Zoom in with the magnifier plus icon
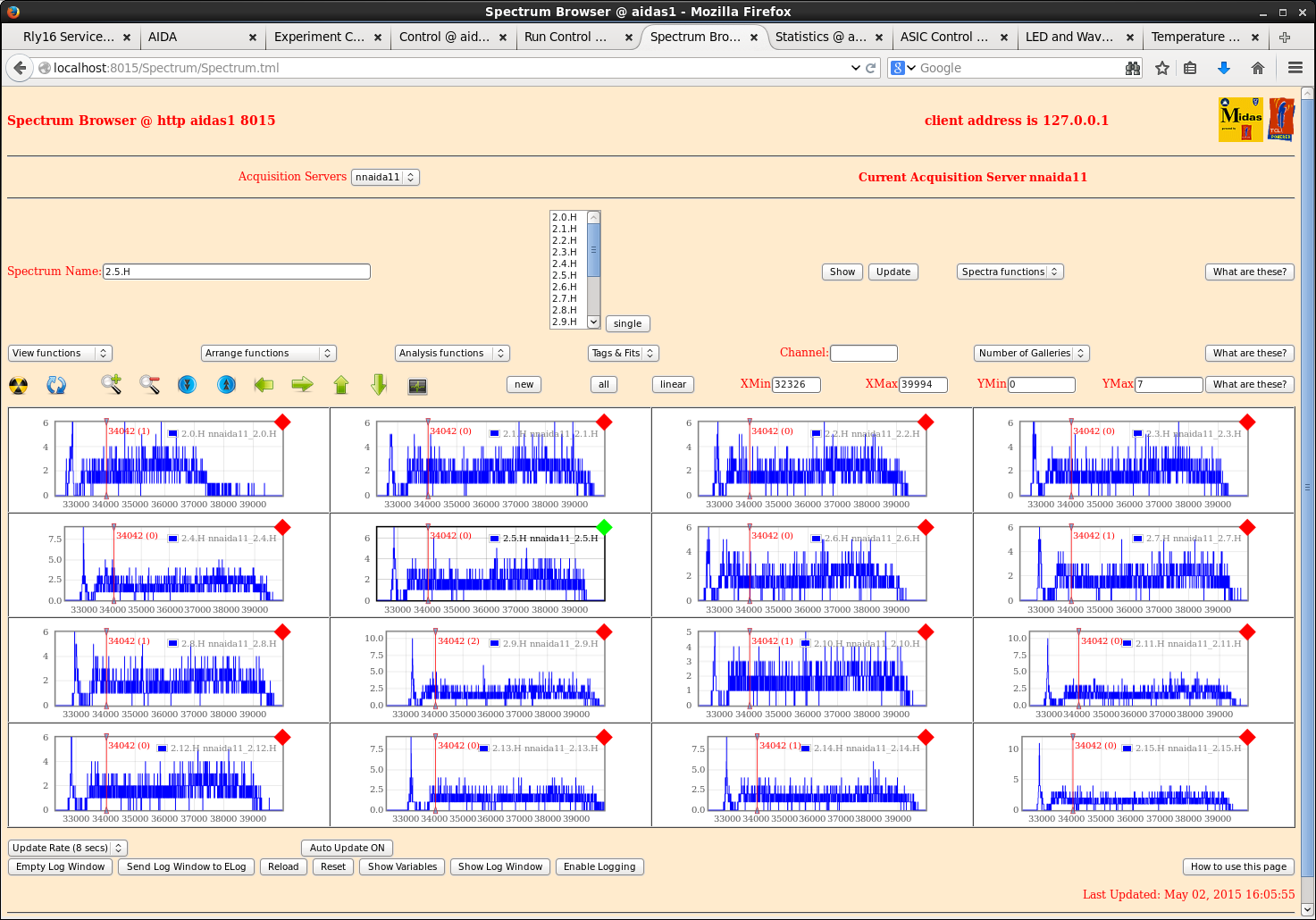 pos(111,385)
